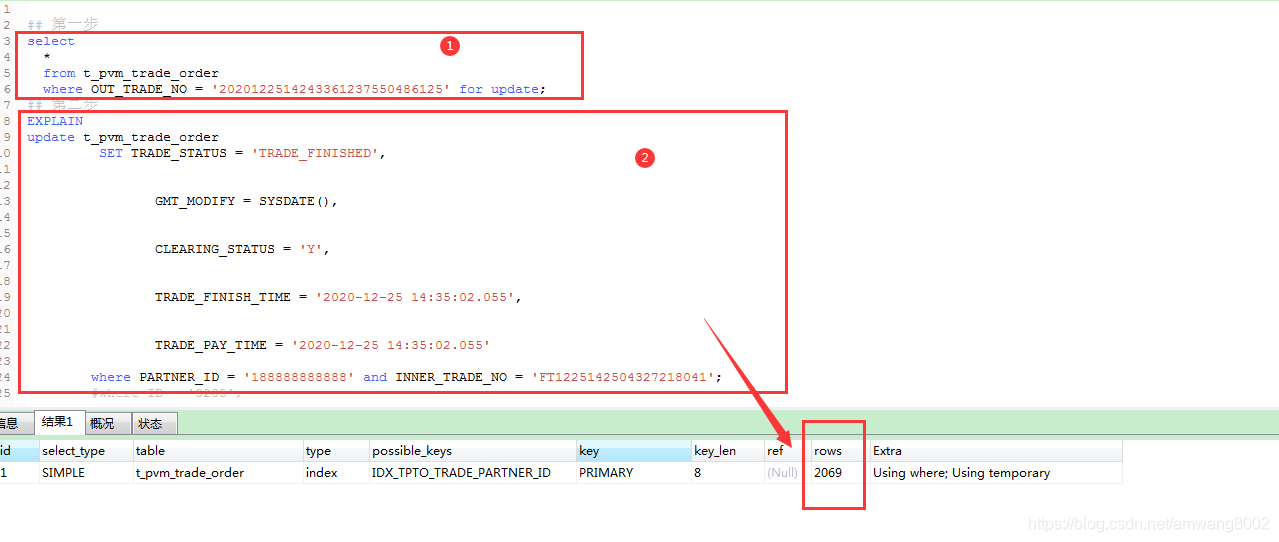Select the Extra column header
This screenshot has width=1279, height=542.
pyautogui.click(x=996, y=451)
